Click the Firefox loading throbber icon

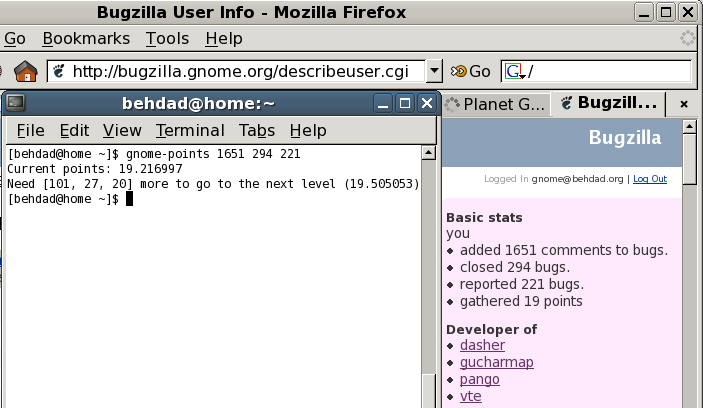pyautogui.click(x=688, y=38)
